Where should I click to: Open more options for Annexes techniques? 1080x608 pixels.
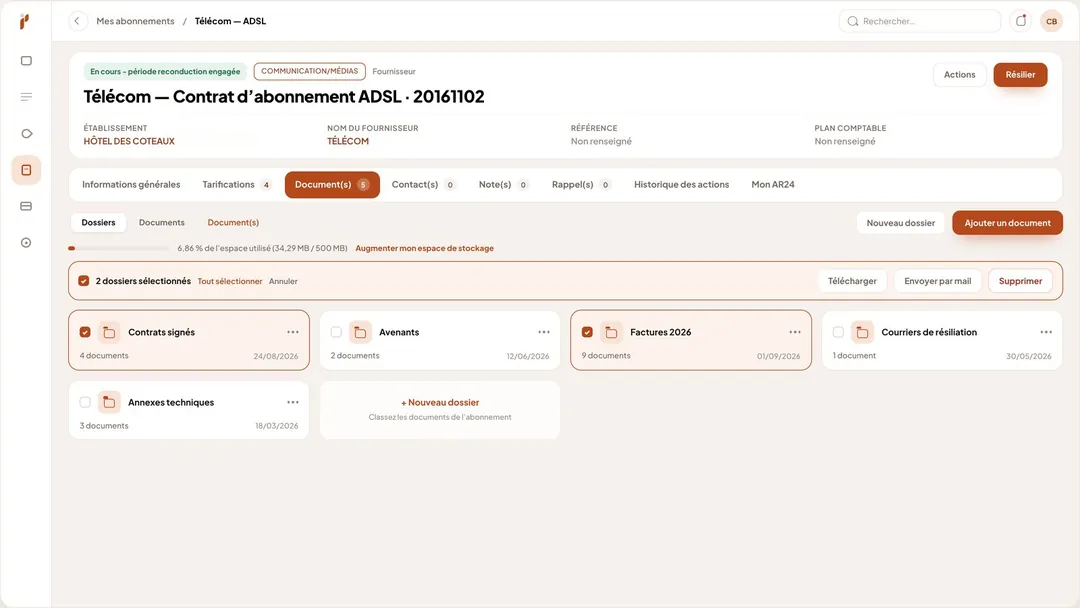(x=293, y=402)
